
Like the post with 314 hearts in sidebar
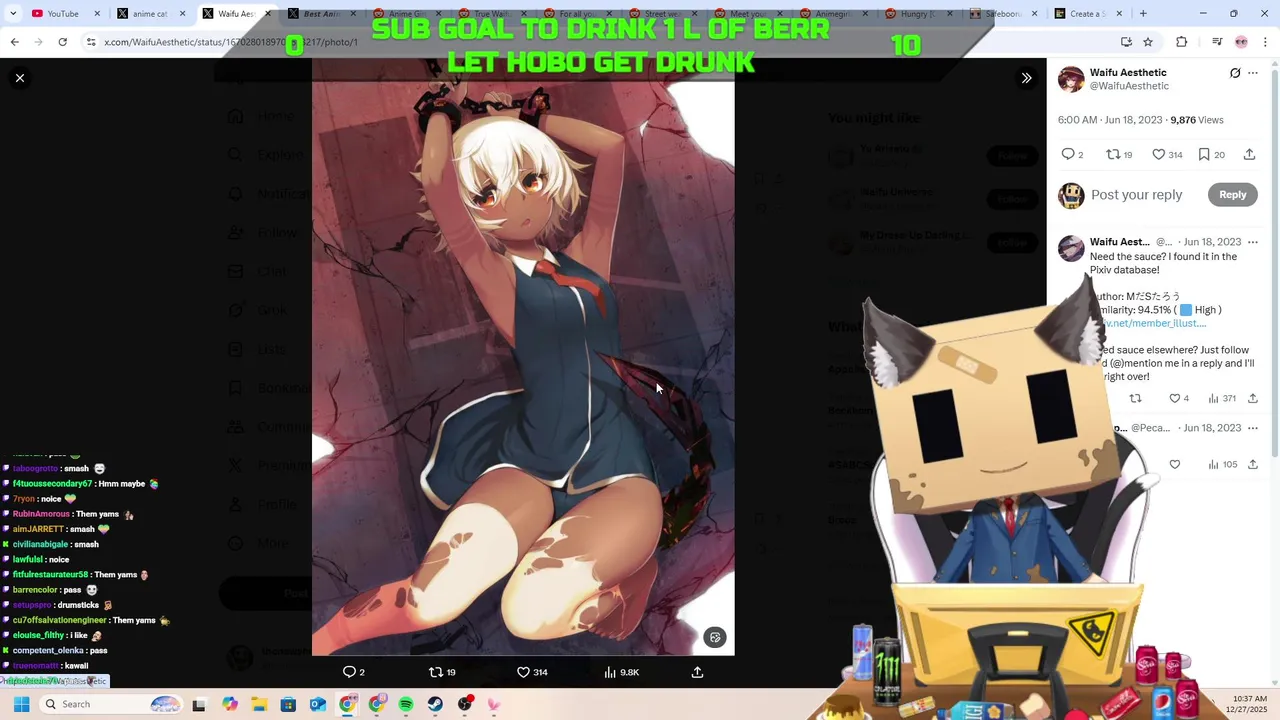coord(1158,154)
